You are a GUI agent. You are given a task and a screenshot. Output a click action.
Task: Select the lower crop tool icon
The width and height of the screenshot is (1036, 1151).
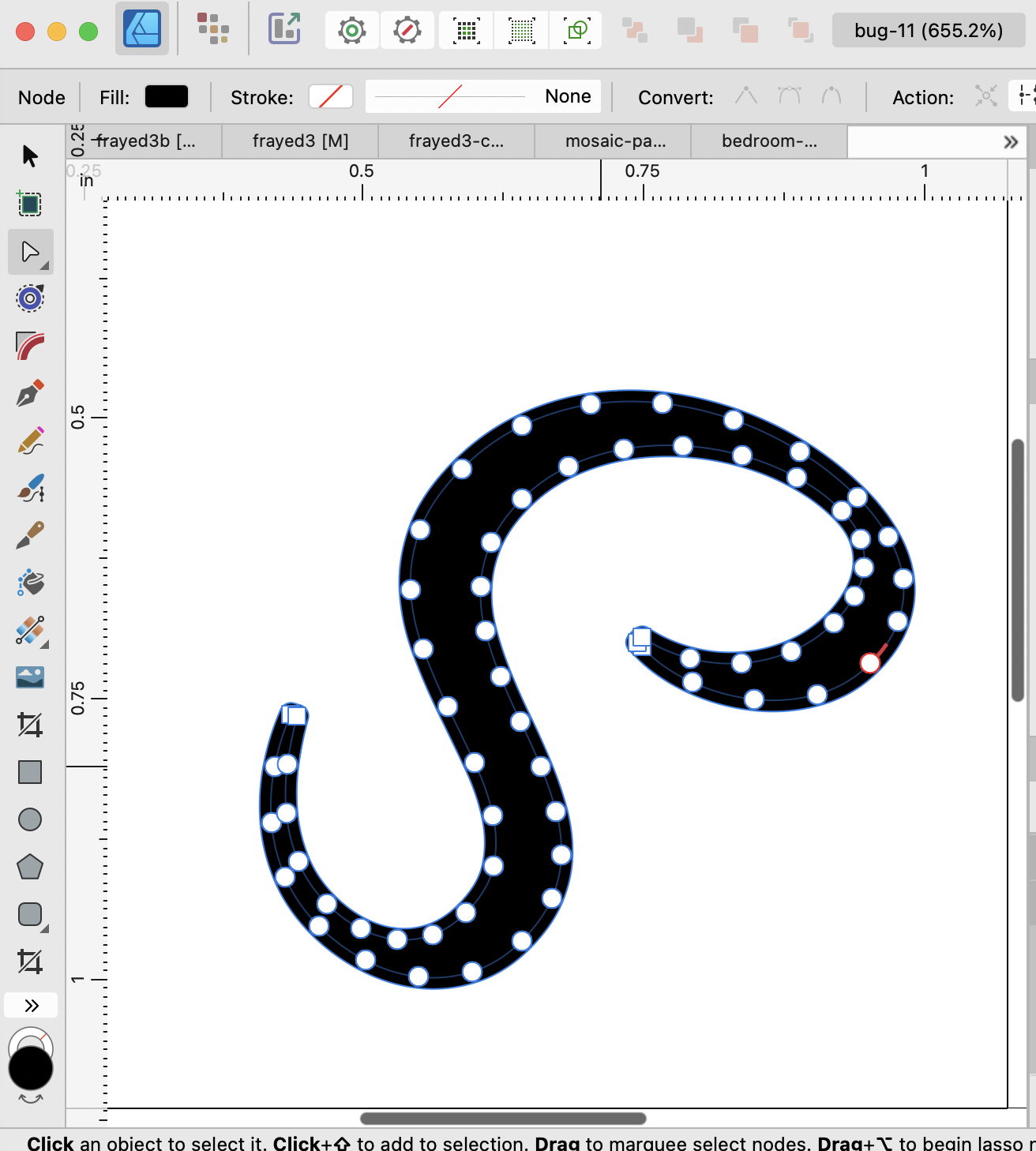(30, 962)
